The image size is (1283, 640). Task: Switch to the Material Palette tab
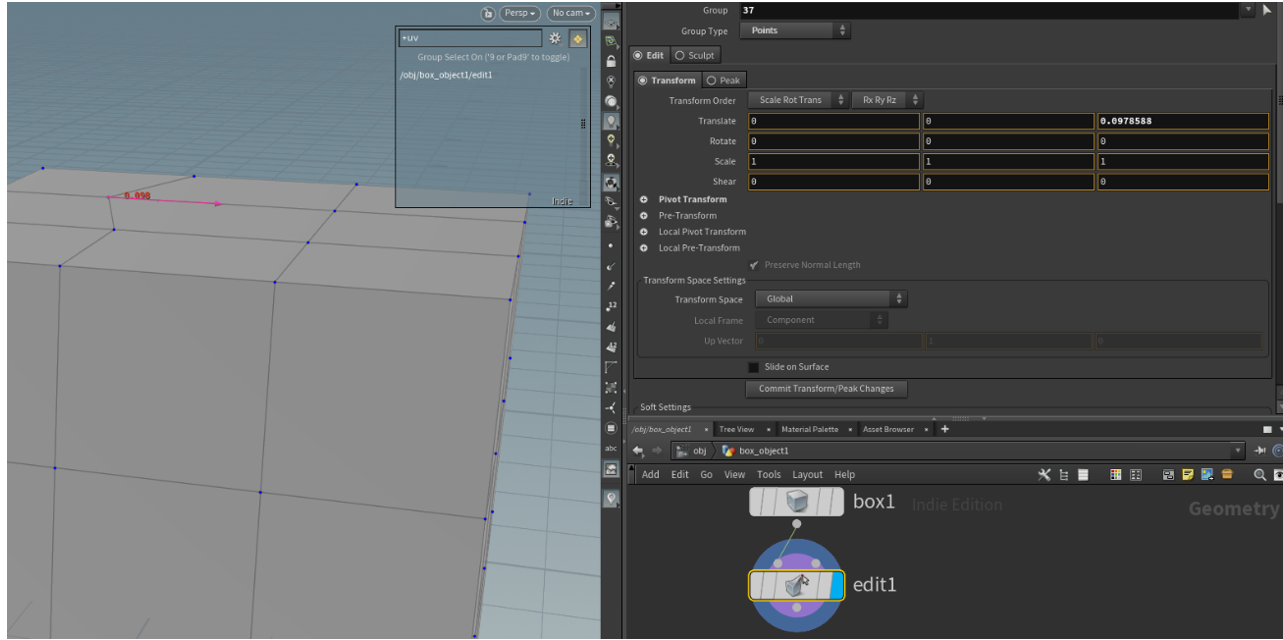click(x=810, y=429)
